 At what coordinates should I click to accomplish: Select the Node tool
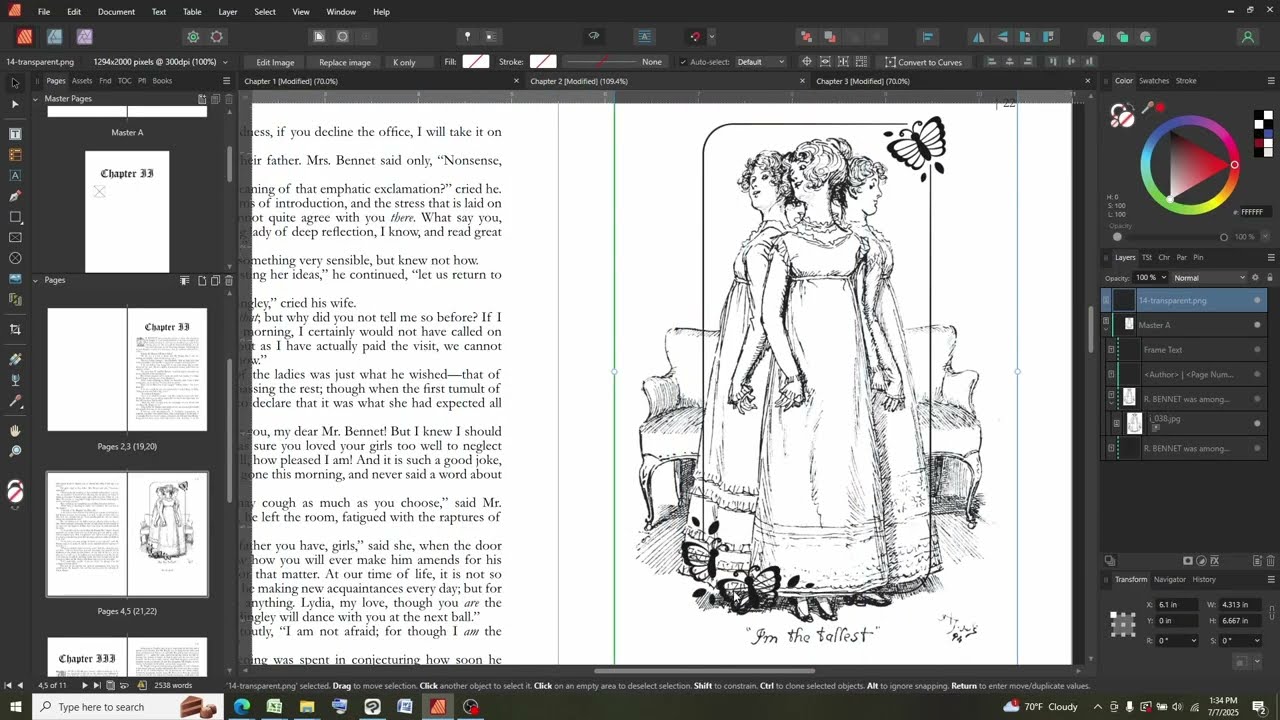[x=15, y=104]
